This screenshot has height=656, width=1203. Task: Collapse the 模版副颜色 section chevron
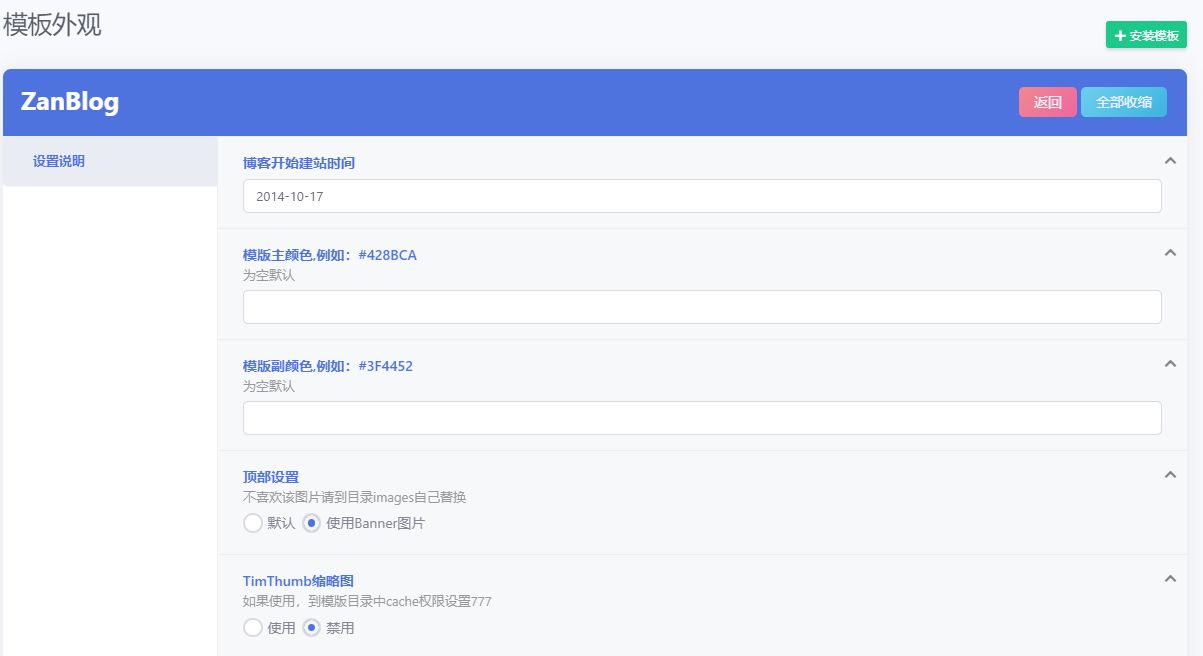click(x=1170, y=364)
